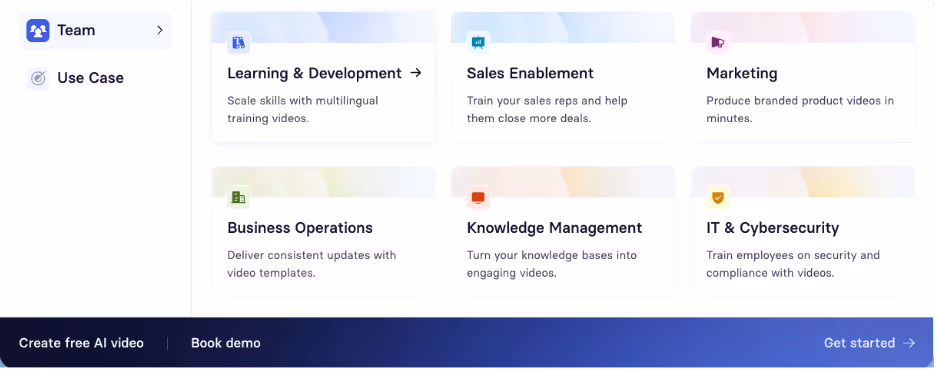This screenshot has width=936, height=369.
Task: Click text 'Train your sales reps and help'
Action: [x=547, y=100]
